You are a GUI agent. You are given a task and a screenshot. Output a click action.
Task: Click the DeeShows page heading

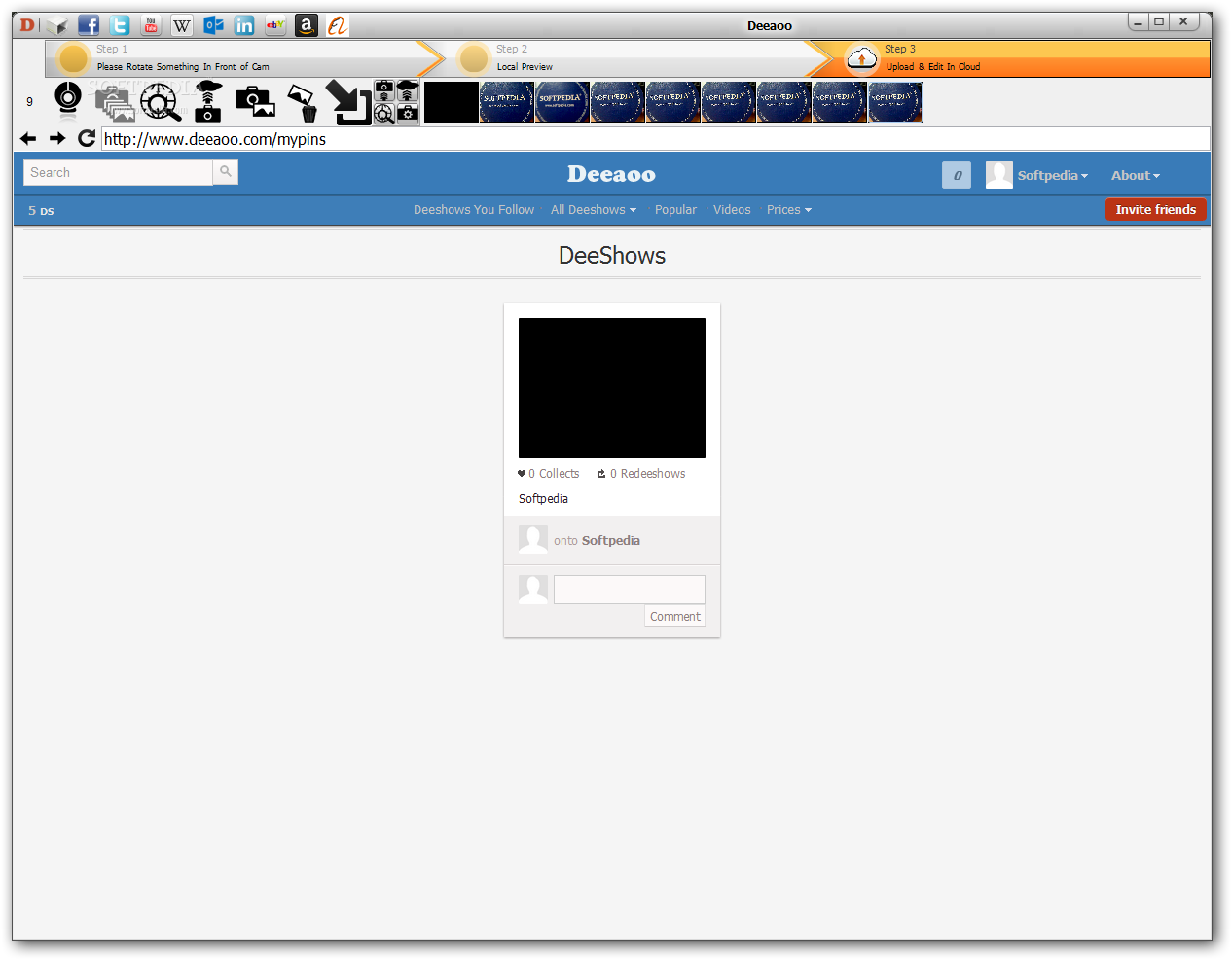point(612,256)
